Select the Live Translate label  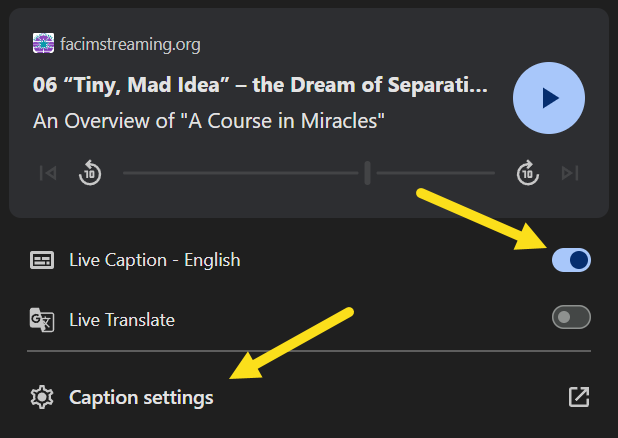(122, 320)
